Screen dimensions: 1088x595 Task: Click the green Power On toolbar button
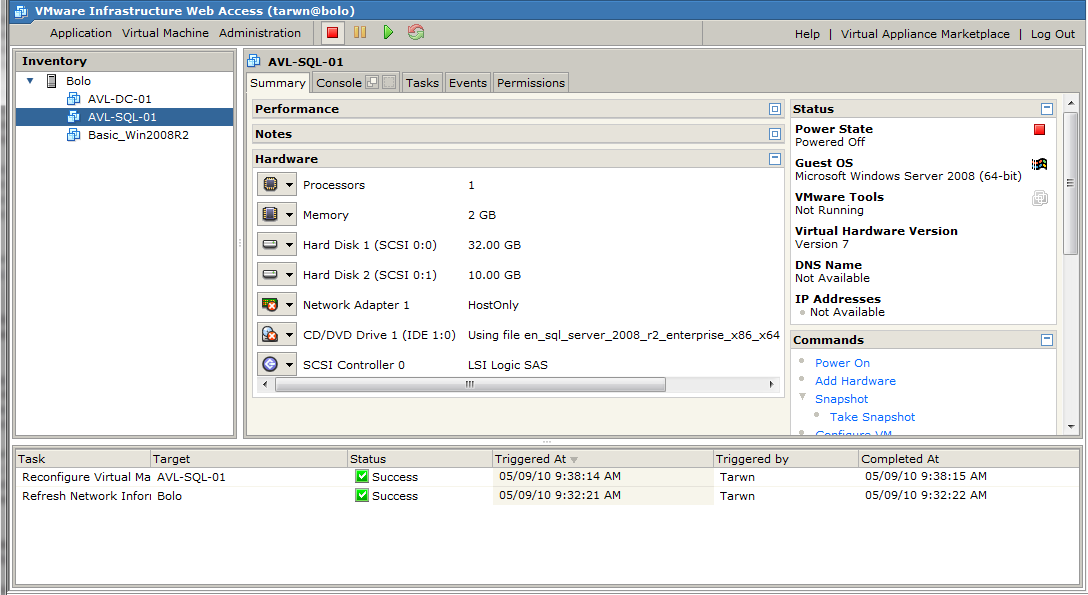pyautogui.click(x=388, y=33)
